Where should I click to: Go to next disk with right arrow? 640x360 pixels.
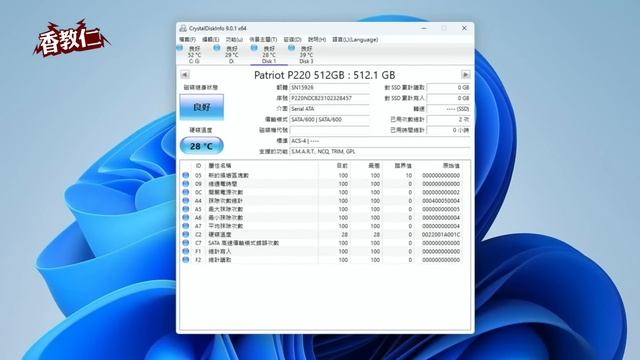click(465, 75)
